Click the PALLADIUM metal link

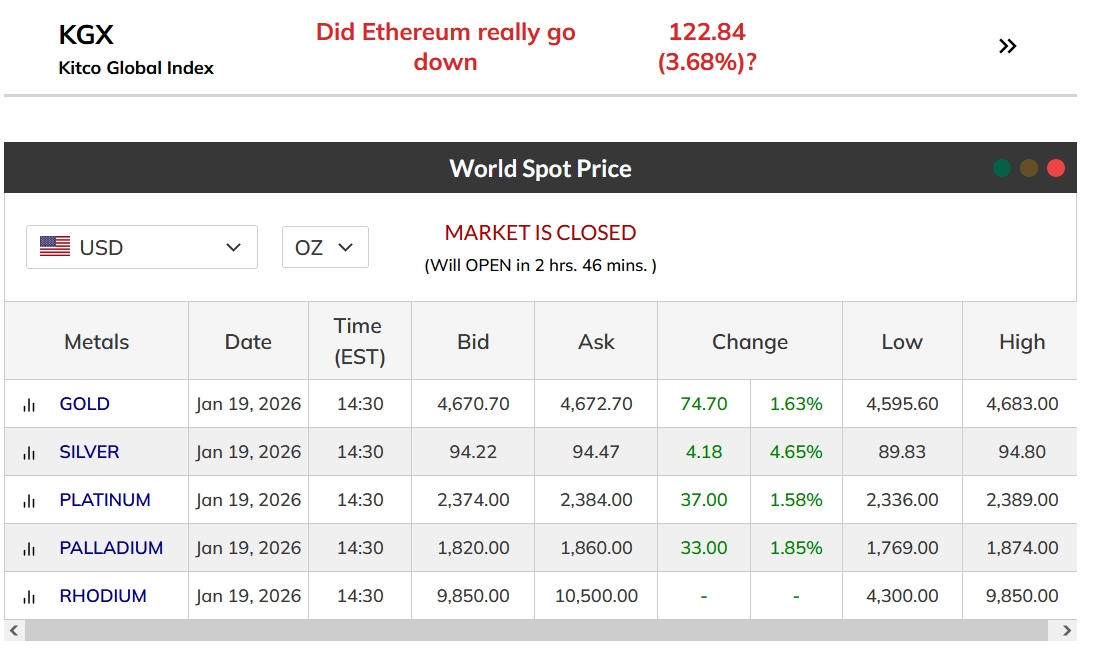point(111,548)
